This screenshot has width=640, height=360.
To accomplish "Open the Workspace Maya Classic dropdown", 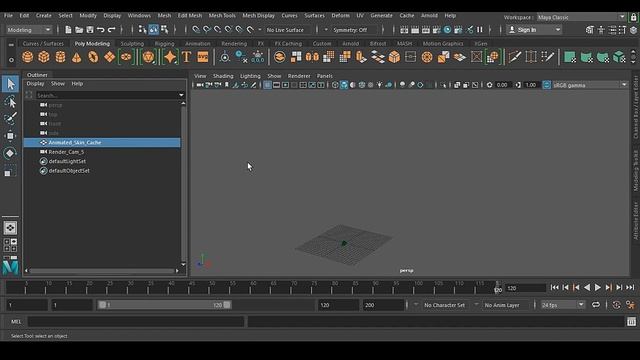I will pyautogui.click(x=581, y=17).
